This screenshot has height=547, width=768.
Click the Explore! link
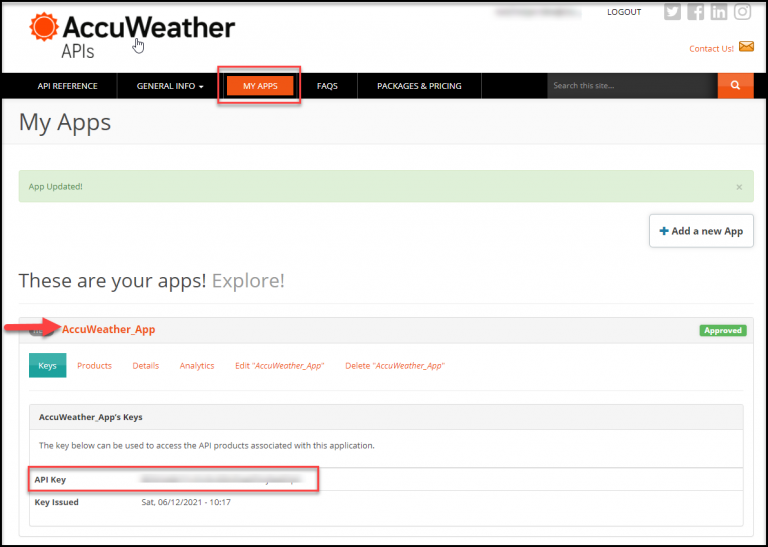coord(248,281)
